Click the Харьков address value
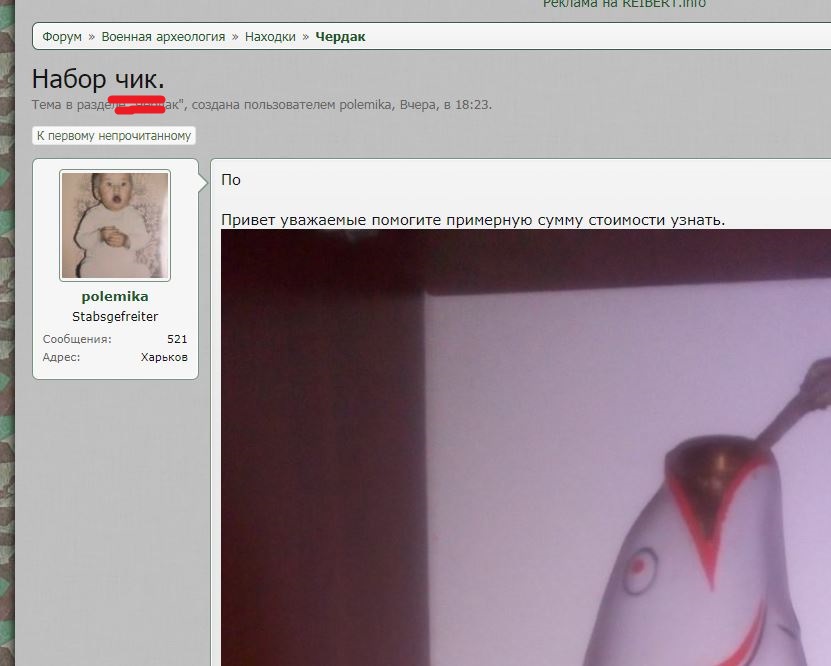Viewport: 831px width, 666px height. [x=164, y=357]
